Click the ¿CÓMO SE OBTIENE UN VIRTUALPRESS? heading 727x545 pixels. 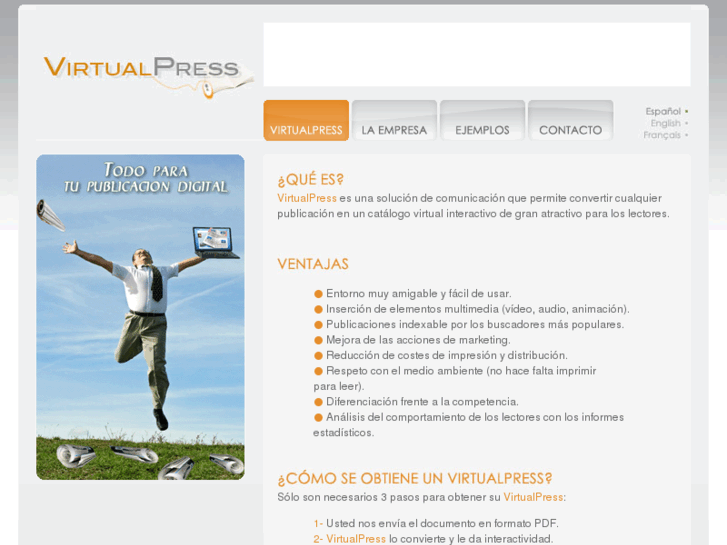(x=415, y=478)
